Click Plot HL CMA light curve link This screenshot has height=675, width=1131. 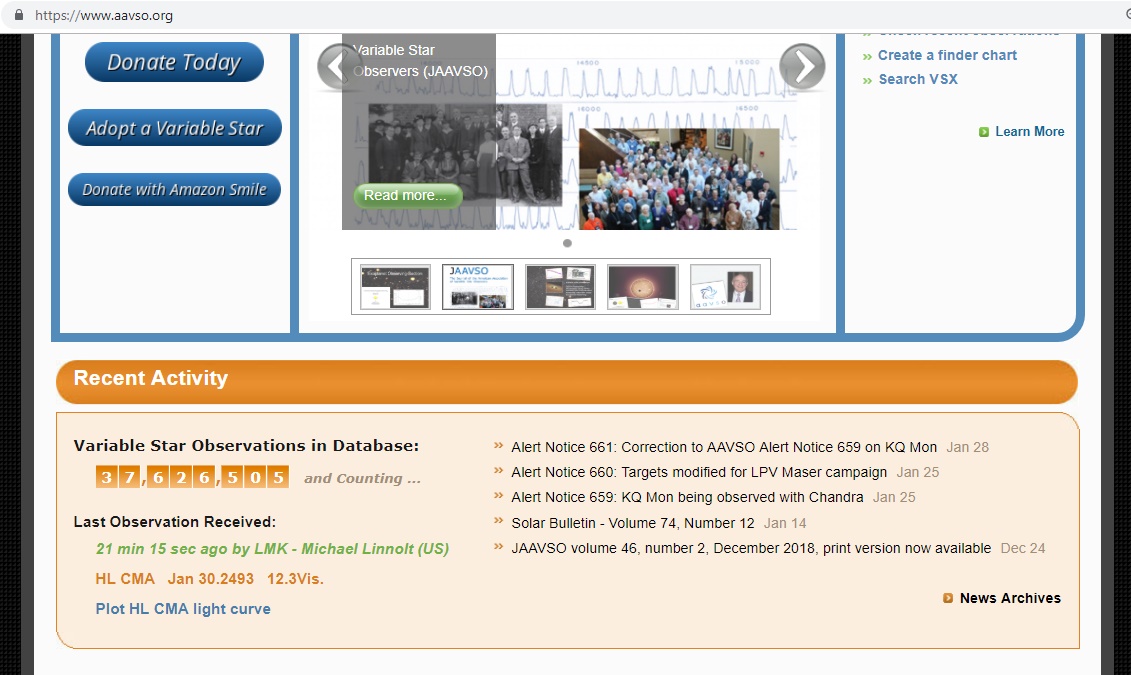(183, 609)
